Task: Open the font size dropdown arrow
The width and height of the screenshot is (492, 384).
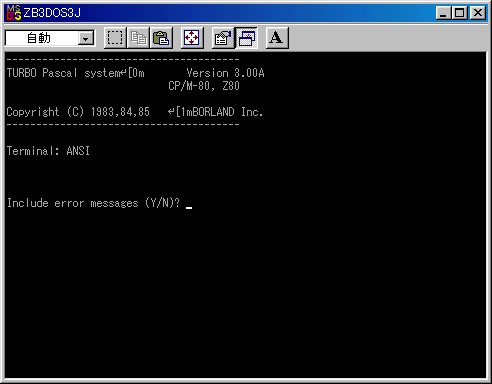Action: (86, 39)
